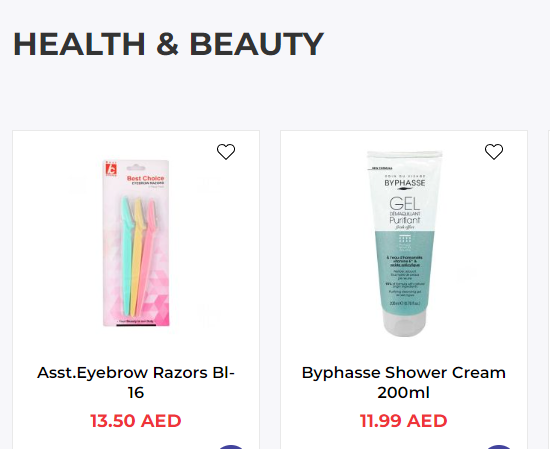550x449 pixels.
Task: Select partially visible third product card edge
Action: click(x=549, y=290)
